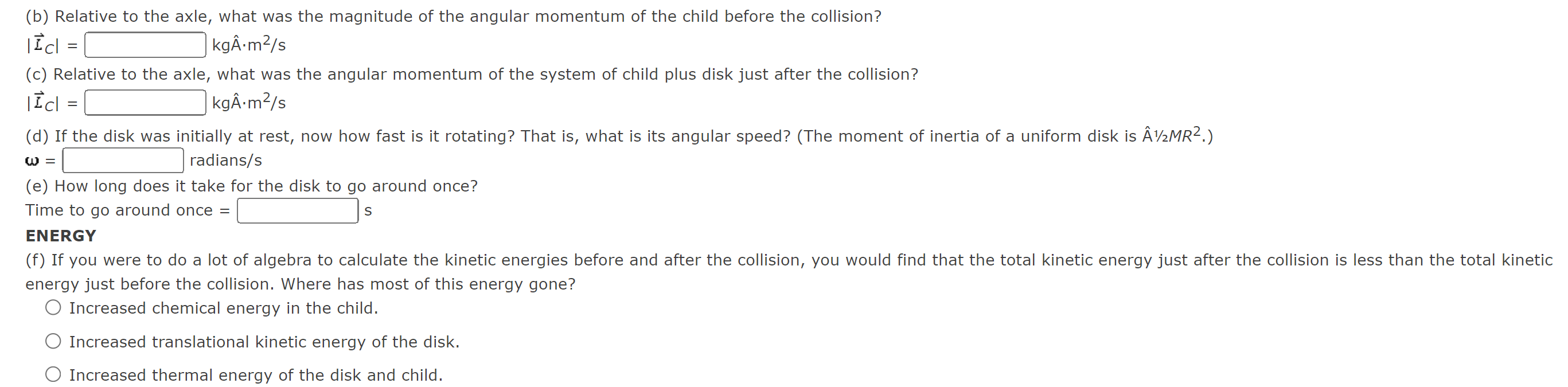Select 'Increased translational kinetic energy of the disk'
Image resolution: width=1568 pixels, height=387 pixels.
pyautogui.click(x=52, y=341)
